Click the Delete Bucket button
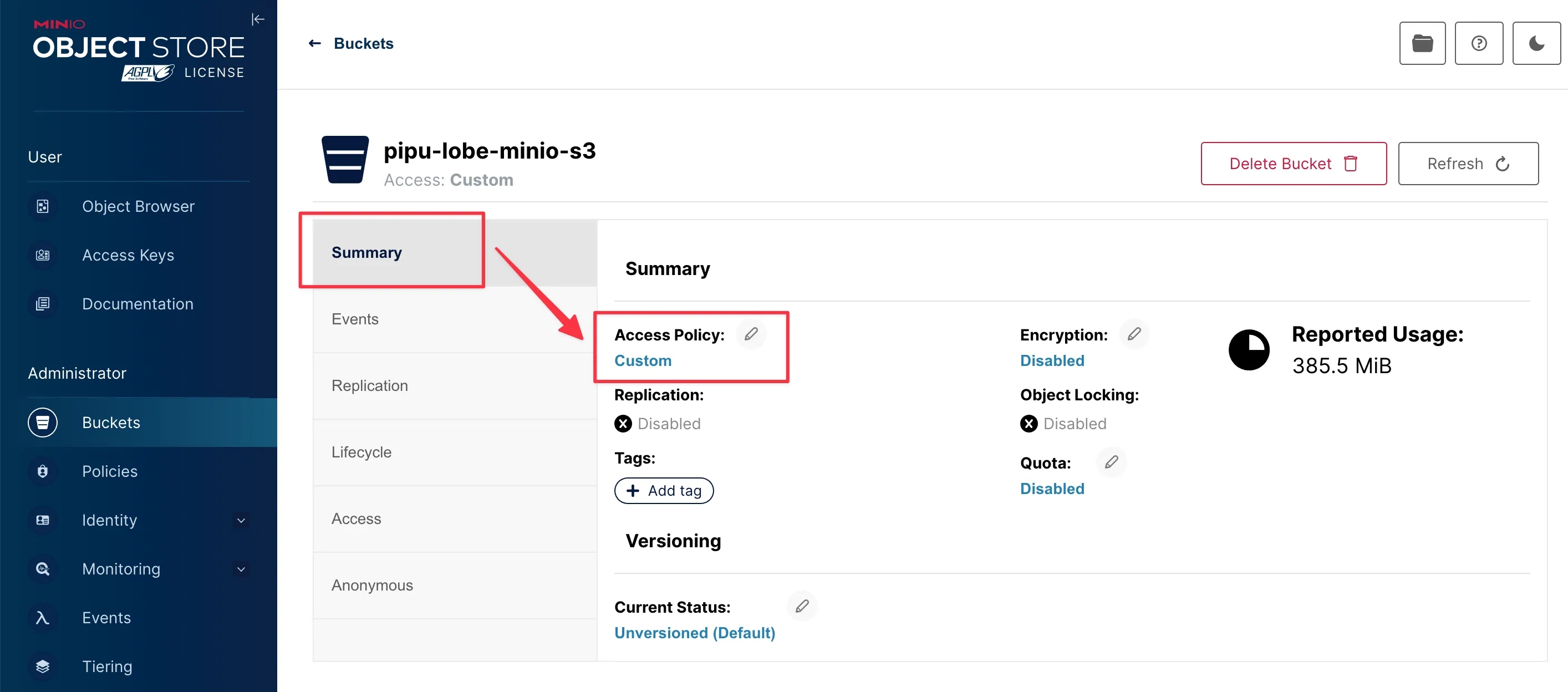The image size is (1568, 692). coord(1293,164)
